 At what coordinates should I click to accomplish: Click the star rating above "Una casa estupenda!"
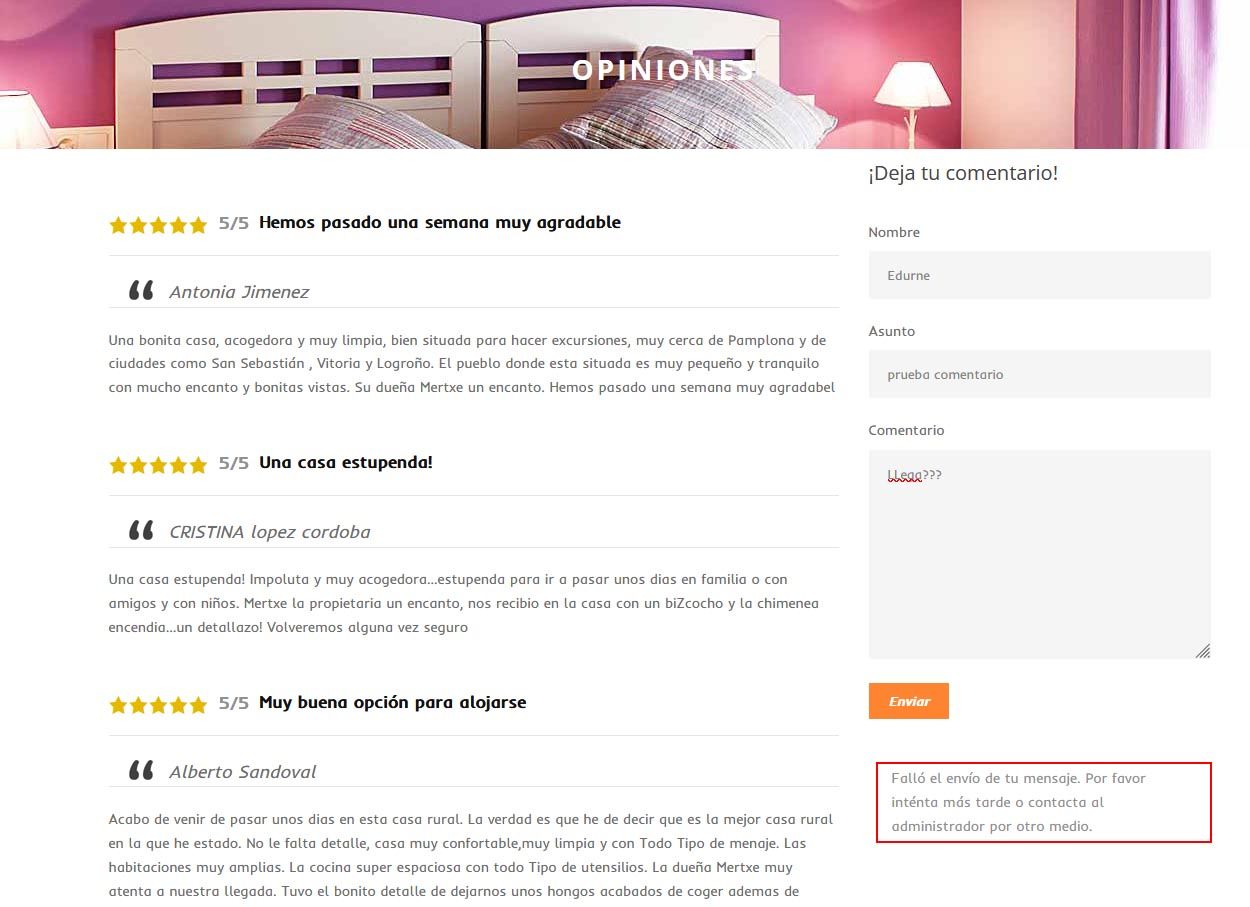click(x=158, y=465)
